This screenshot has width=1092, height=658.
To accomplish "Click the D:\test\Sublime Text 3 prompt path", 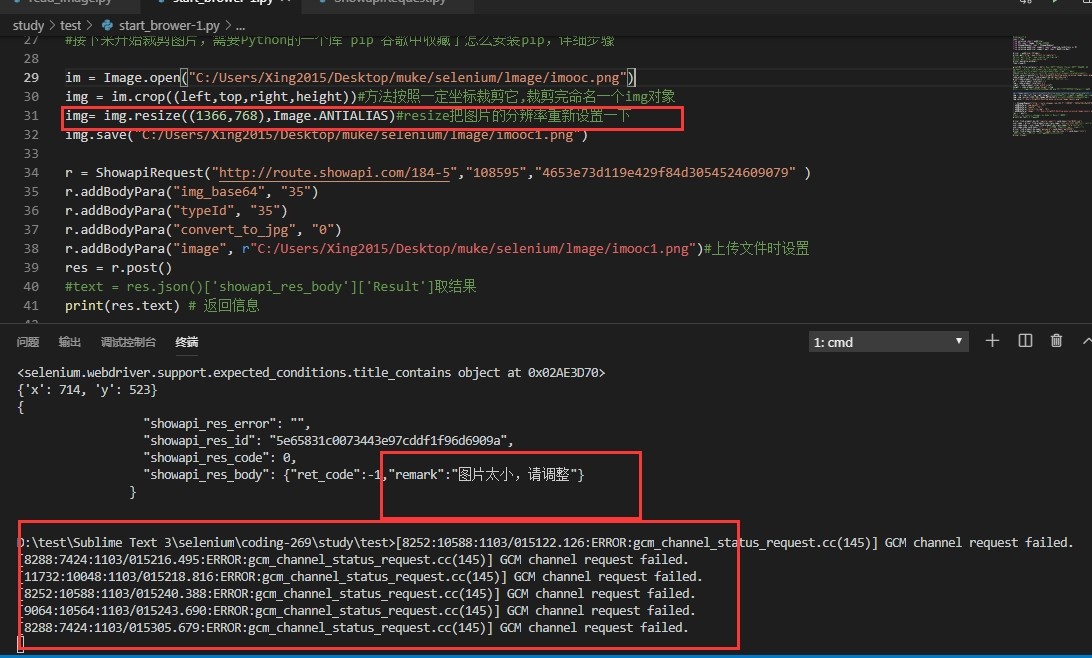I will pyautogui.click(x=206, y=542).
